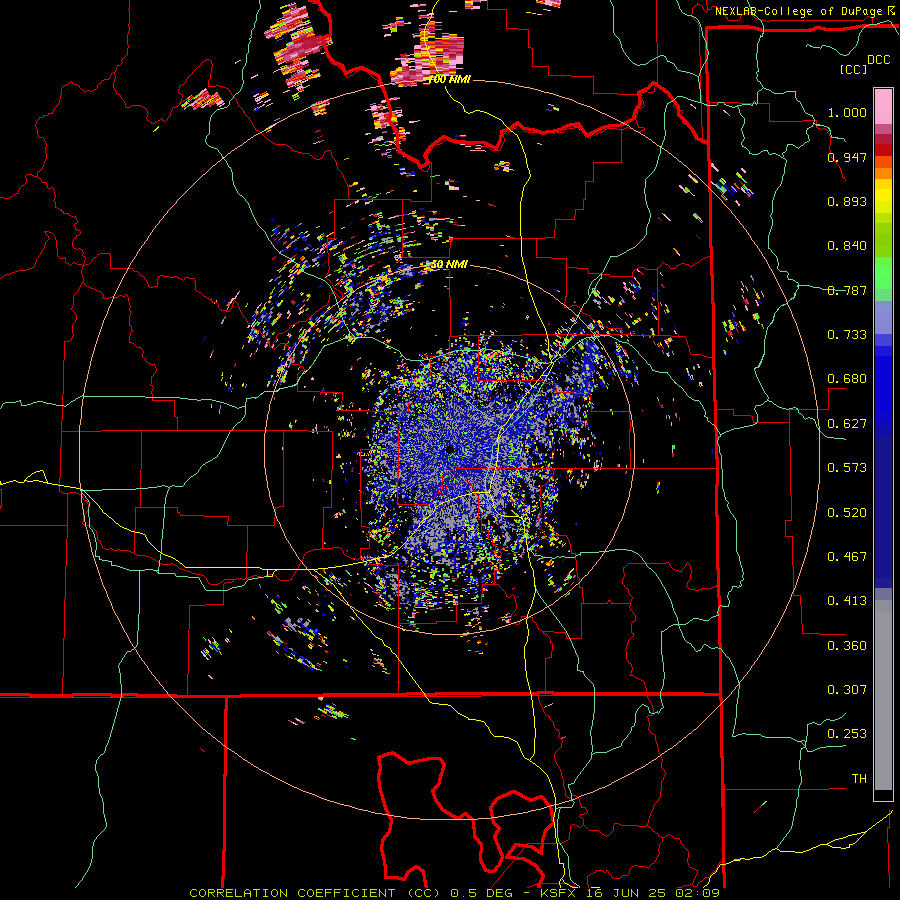Select the 0.573 scale value

(x=847, y=468)
